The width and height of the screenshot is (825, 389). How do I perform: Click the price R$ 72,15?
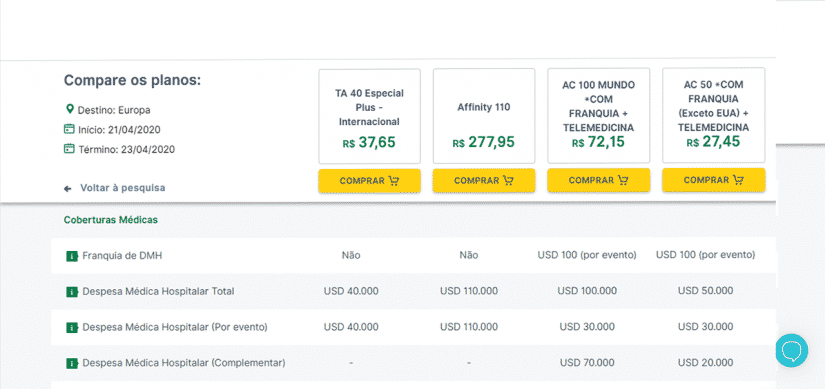(x=598, y=142)
